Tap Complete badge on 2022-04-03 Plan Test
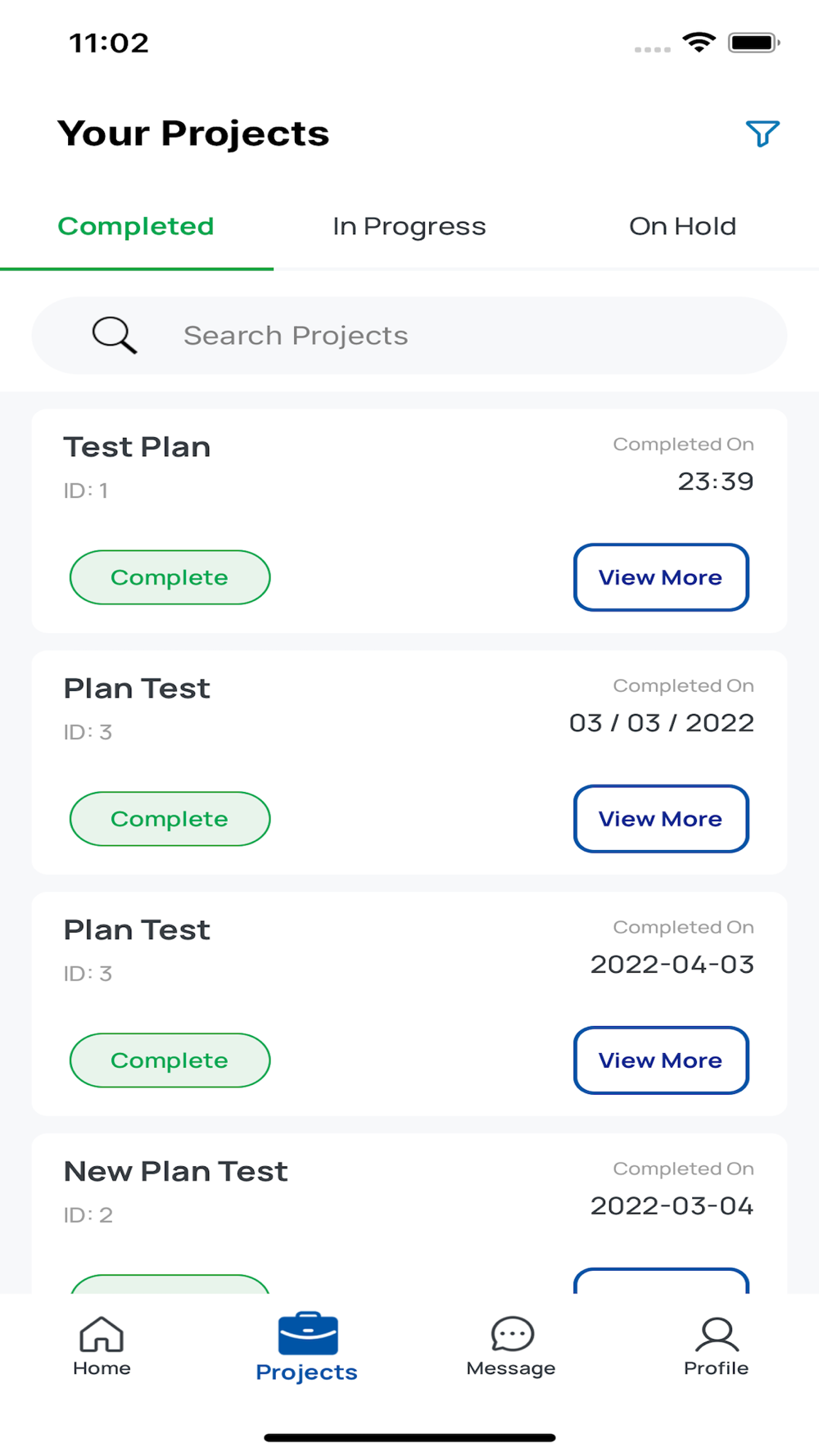Viewport: 819px width, 1456px height. tap(170, 1060)
